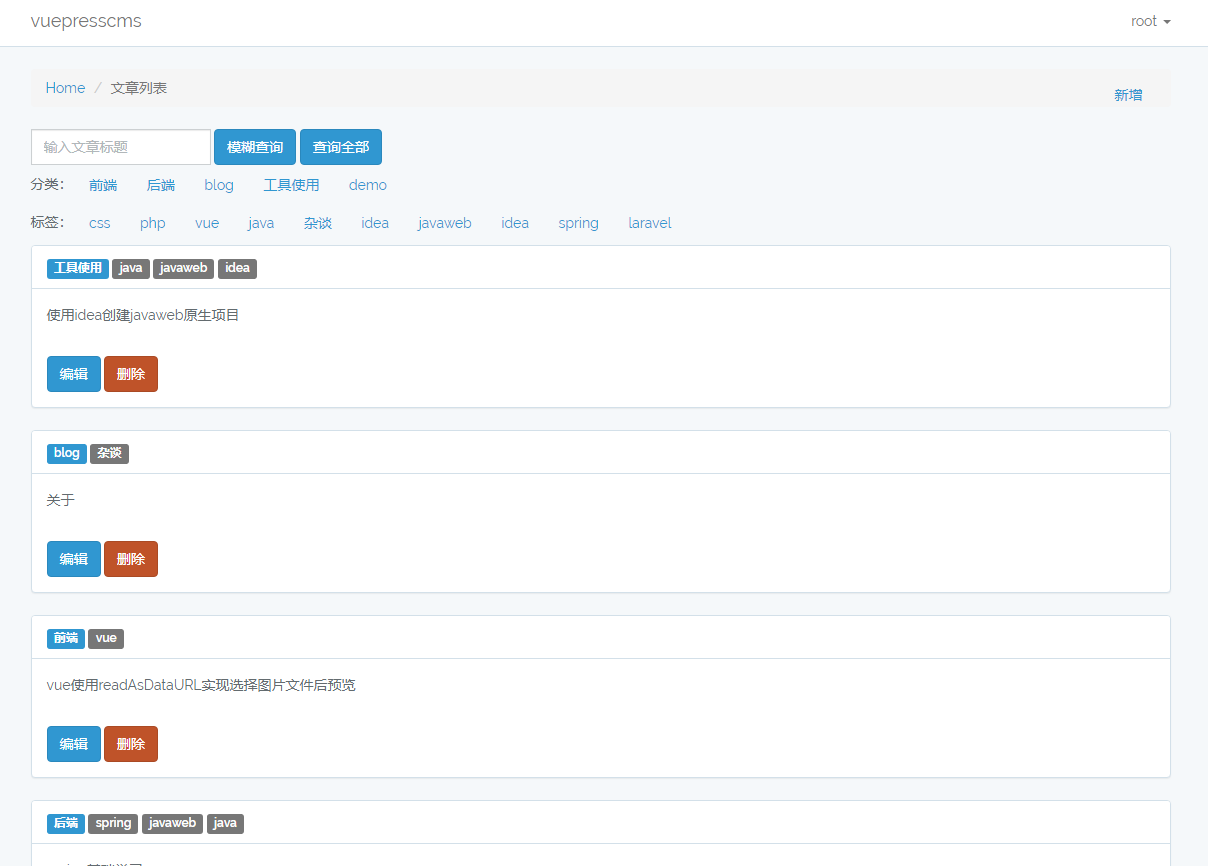The height and width of the screenshot is (866, 1208).
Task: Filter by category 前端
Action: tap(103, 185)
